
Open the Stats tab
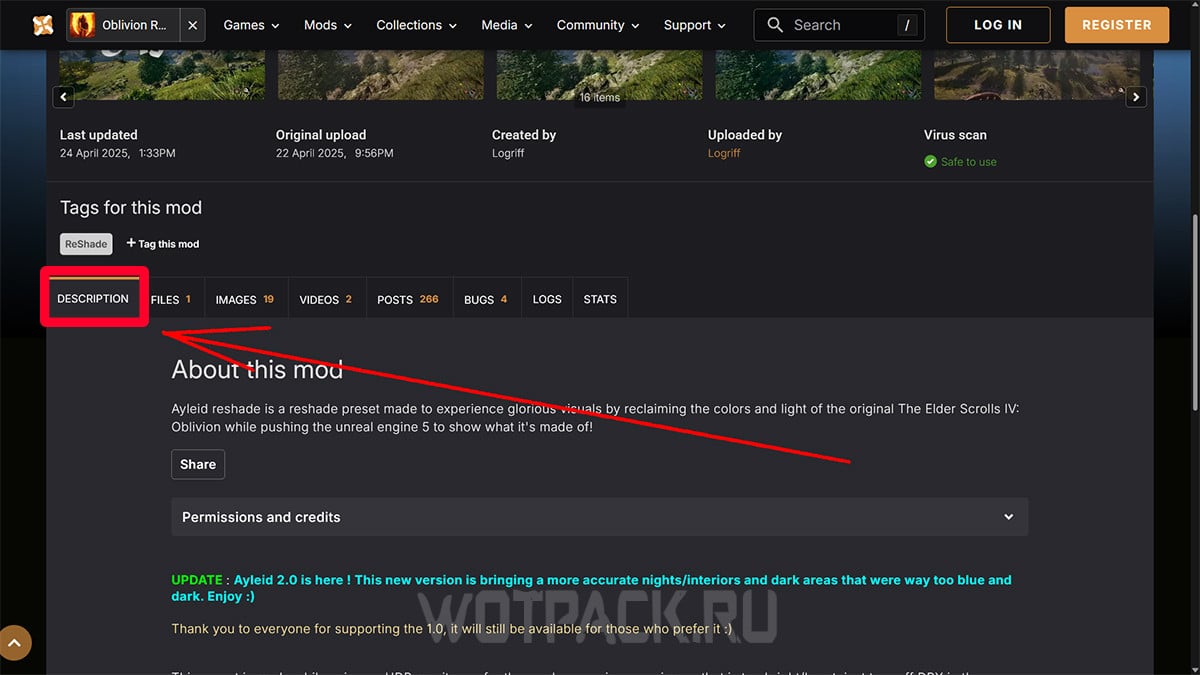[600, 299]
